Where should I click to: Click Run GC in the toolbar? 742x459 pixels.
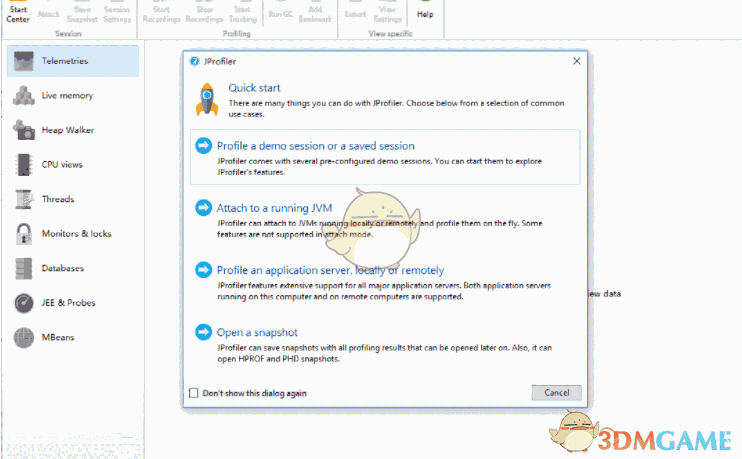(x=280, y=13)
